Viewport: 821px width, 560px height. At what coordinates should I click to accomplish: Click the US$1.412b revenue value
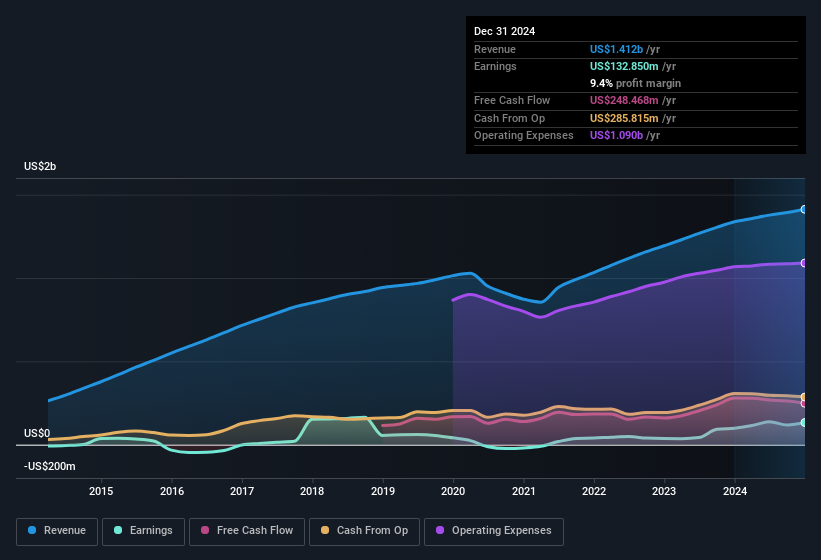[616, 49]
